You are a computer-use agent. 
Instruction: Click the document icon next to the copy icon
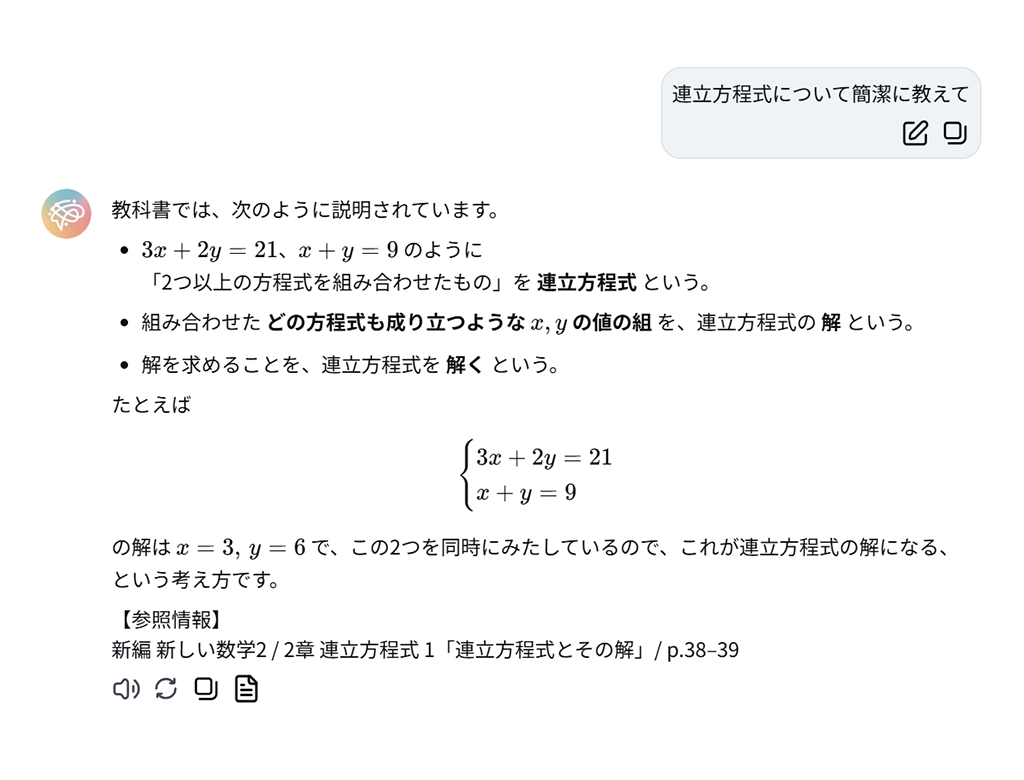(x=244, y=689)
